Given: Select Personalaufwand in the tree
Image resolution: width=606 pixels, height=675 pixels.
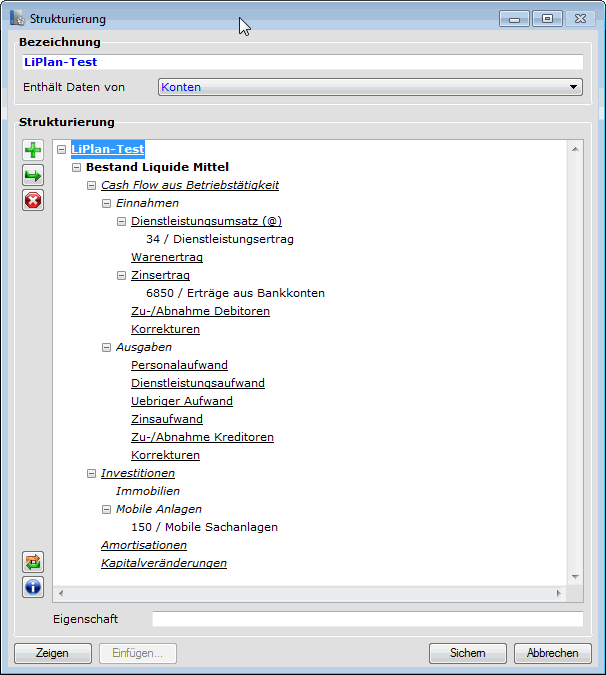Looking at the screenshot, I should pyautogui.click(x=179, y=366).
